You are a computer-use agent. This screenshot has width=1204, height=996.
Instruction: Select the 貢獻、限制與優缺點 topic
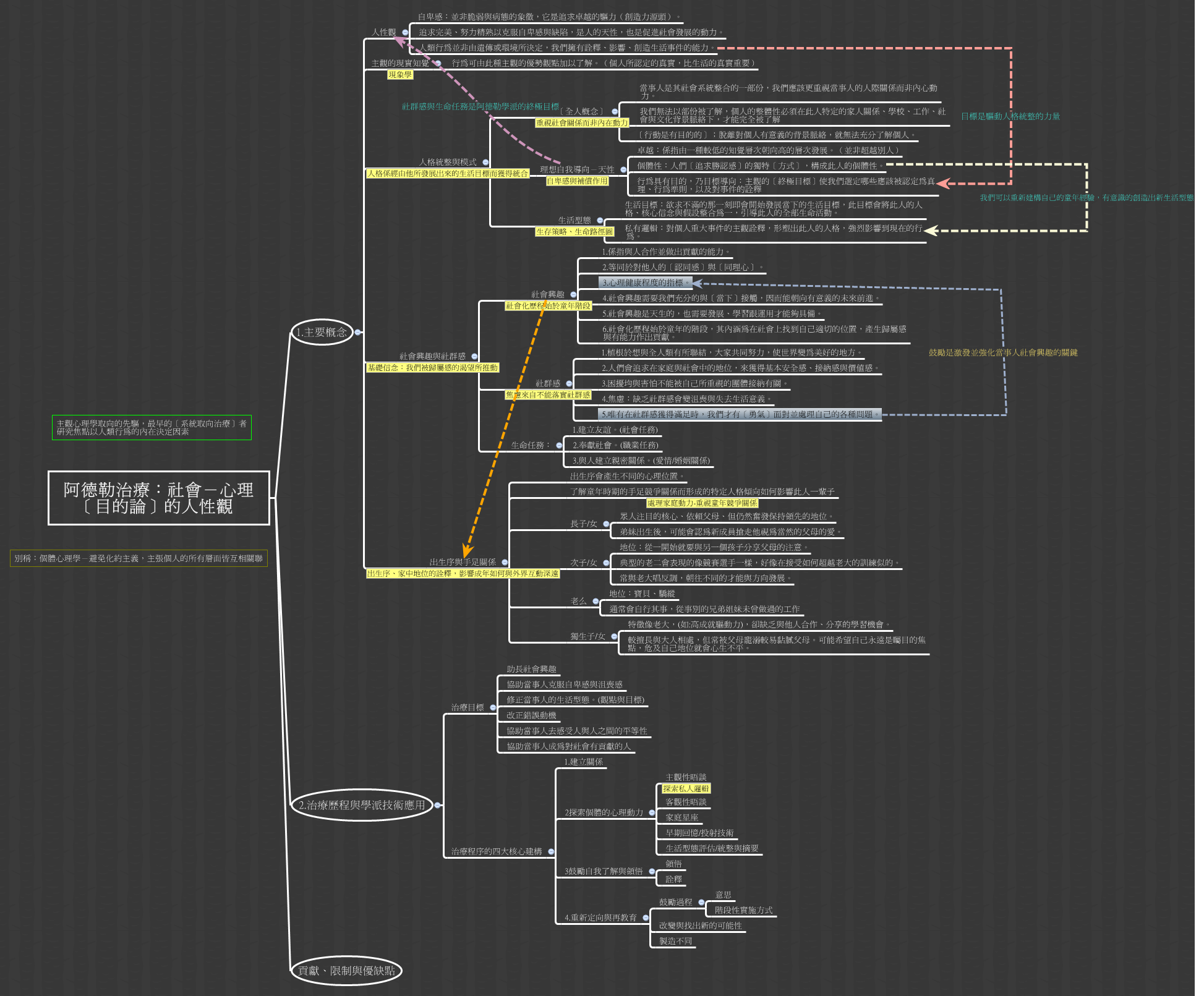pos(346,971)
